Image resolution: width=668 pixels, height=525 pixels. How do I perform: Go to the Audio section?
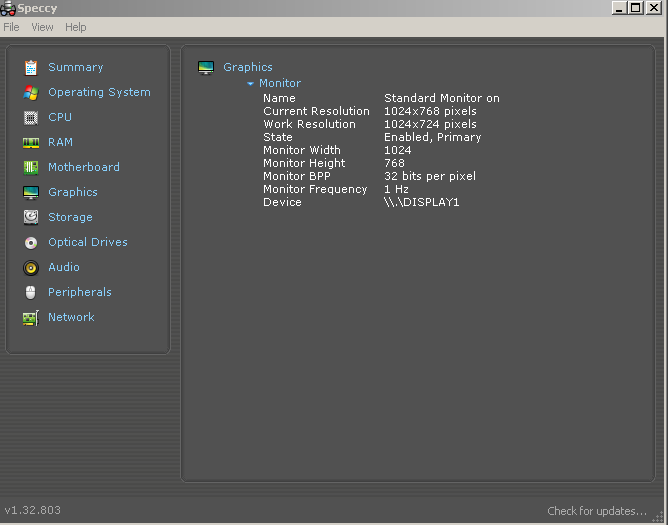pyautogui.click(x=64, y=267)
